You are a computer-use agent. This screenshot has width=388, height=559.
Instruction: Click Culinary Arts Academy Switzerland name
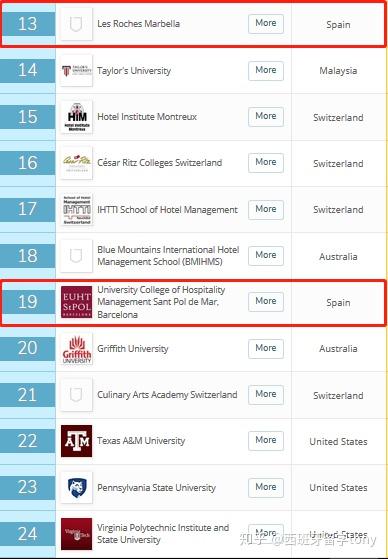coord(167,395)
